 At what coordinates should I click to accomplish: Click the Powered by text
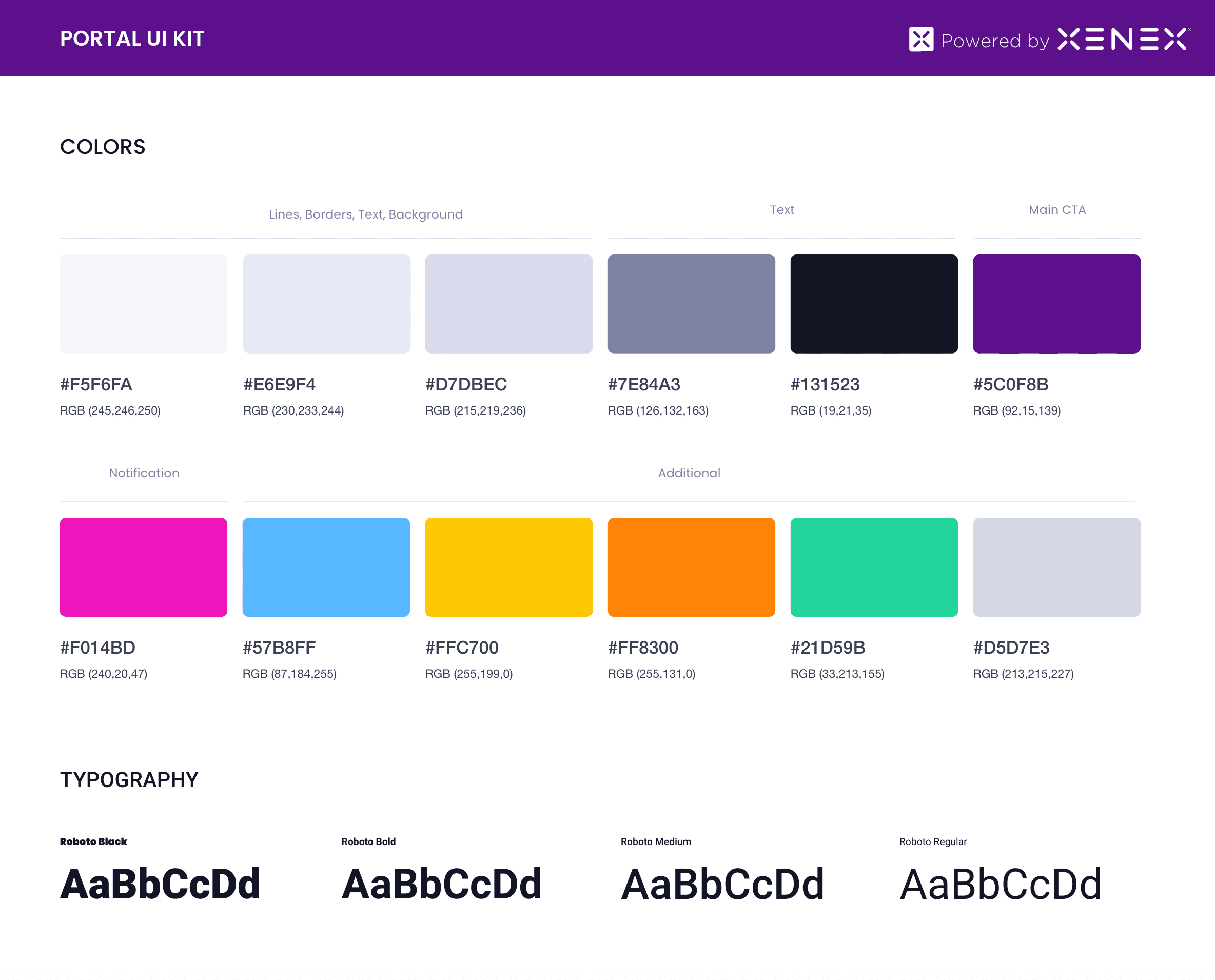995,41
